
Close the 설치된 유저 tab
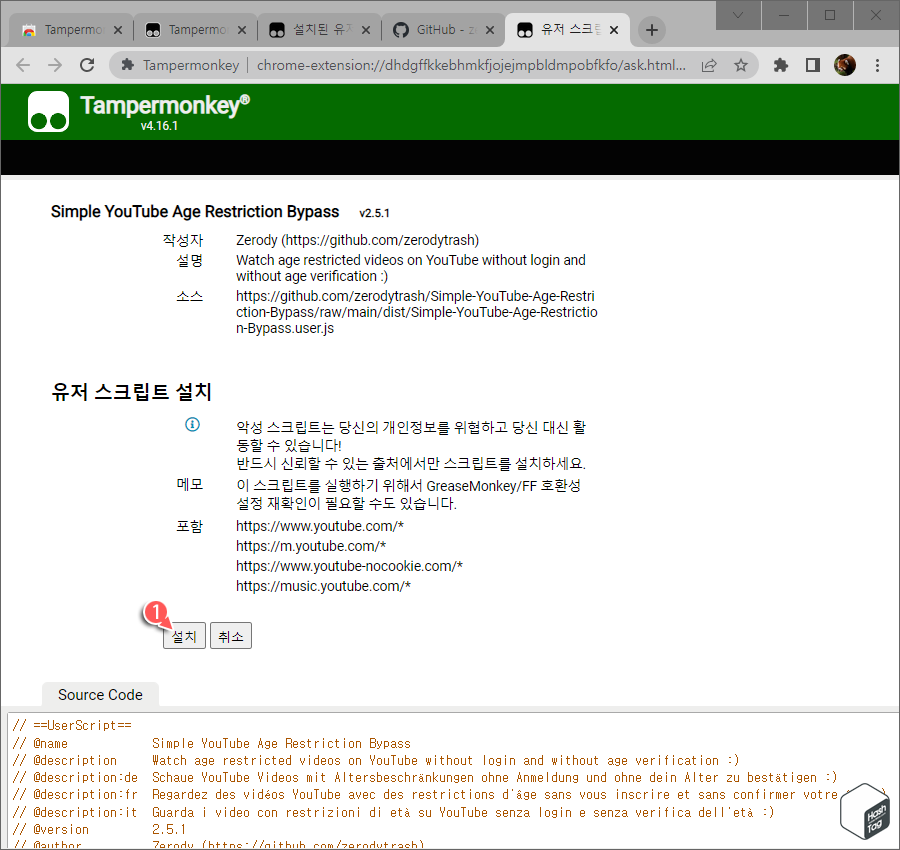click(x=366, y=30)
